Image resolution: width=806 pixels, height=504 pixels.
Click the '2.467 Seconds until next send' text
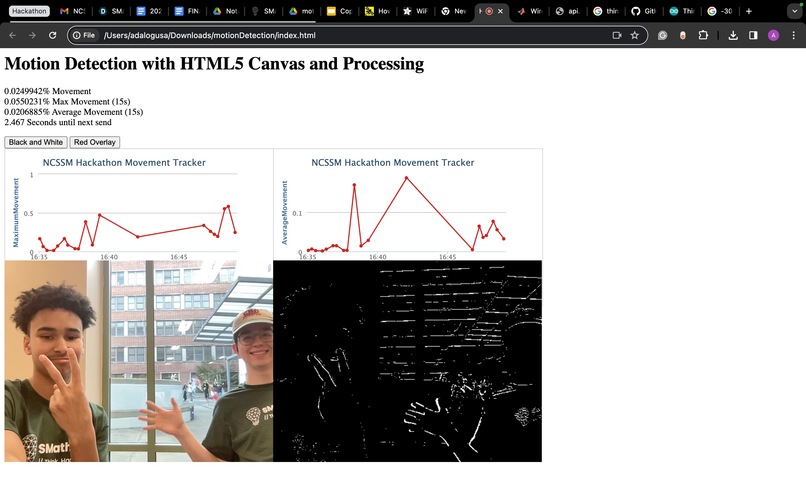click(x=58, y=122)
